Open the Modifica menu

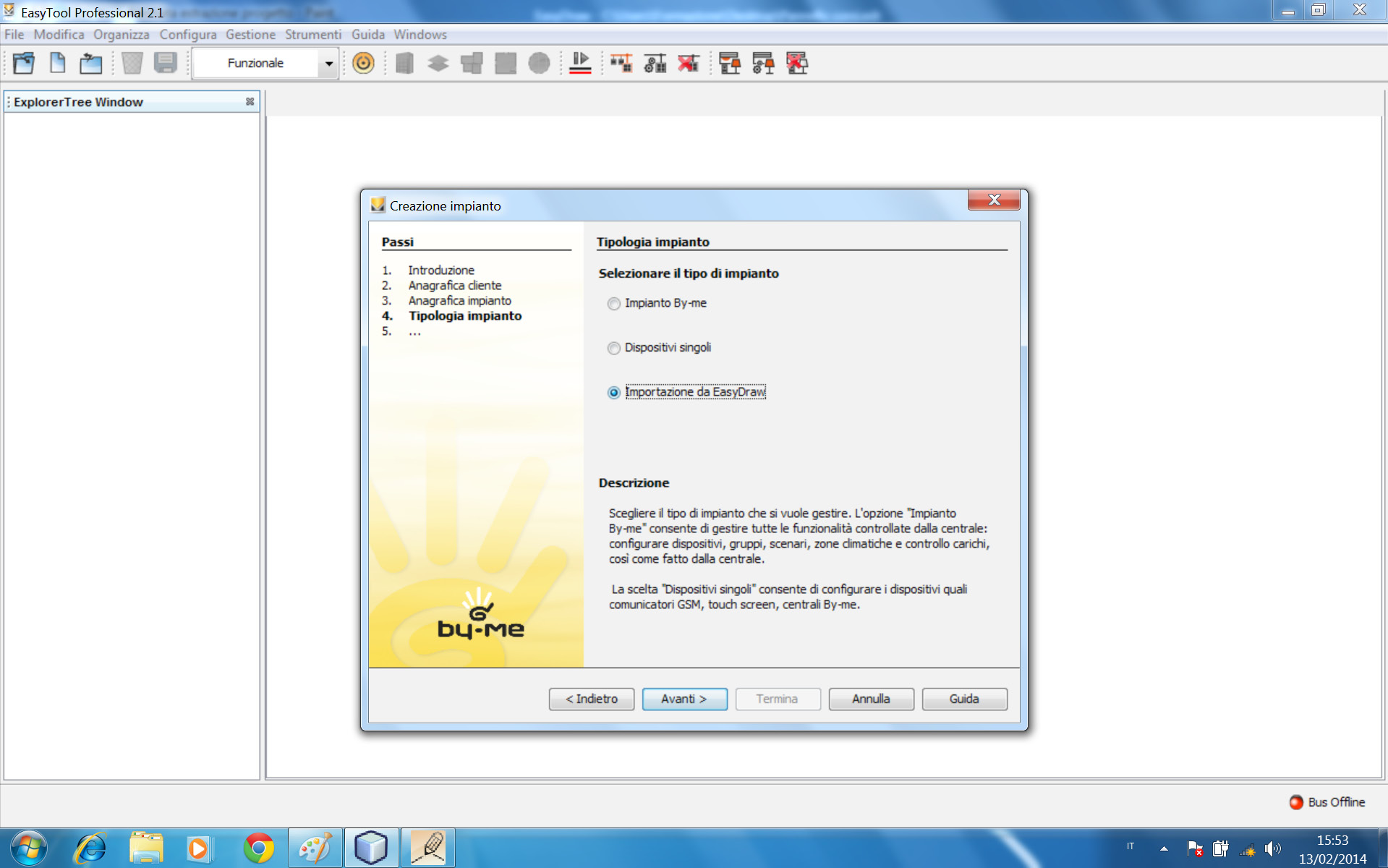(59, 35)
